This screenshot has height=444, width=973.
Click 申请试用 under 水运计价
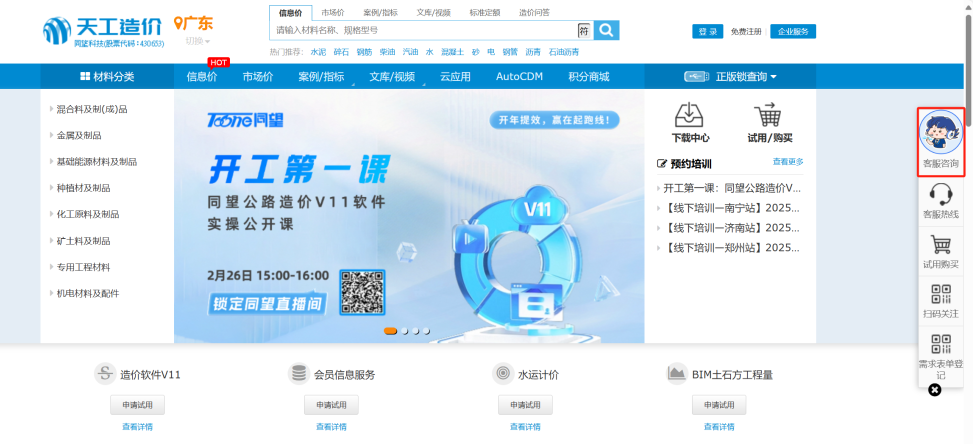click(525, 405)
